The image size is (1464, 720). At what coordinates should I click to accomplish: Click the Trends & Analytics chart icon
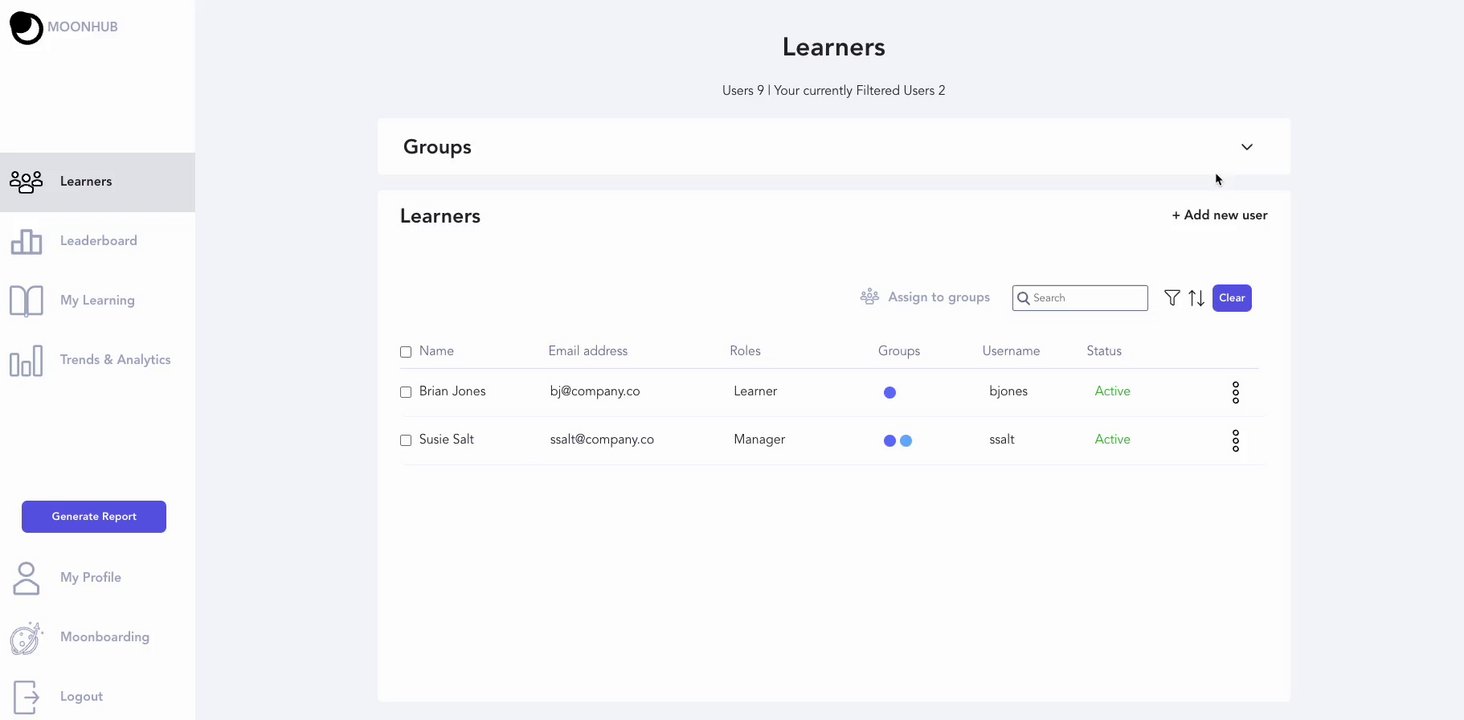point(26,360)
